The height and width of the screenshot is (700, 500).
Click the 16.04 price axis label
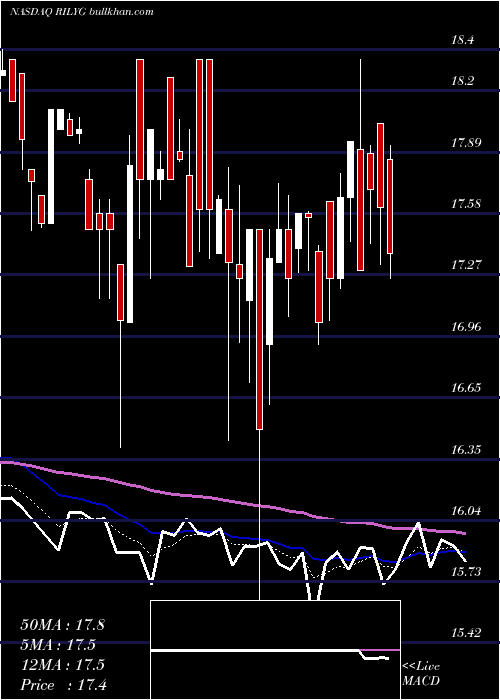tap(466, 511)
